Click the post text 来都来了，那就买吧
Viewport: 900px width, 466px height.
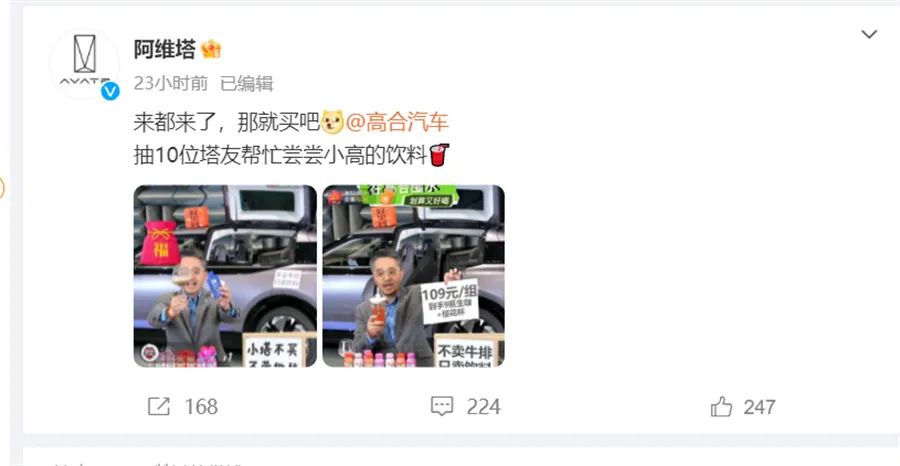227,122
